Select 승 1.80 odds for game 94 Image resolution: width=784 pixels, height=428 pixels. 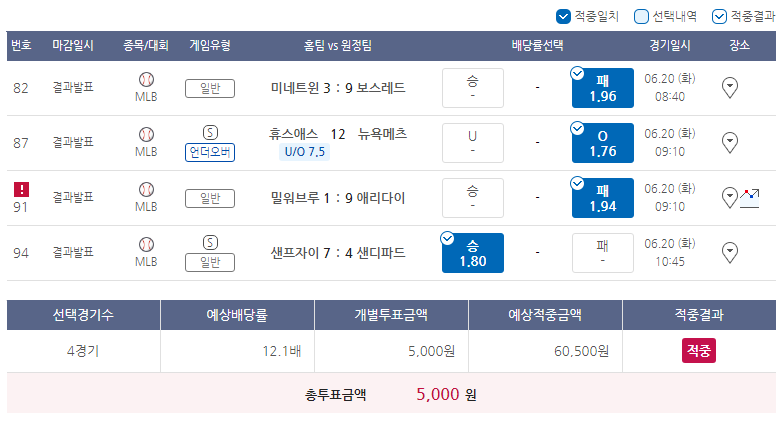tap(472, 253)
